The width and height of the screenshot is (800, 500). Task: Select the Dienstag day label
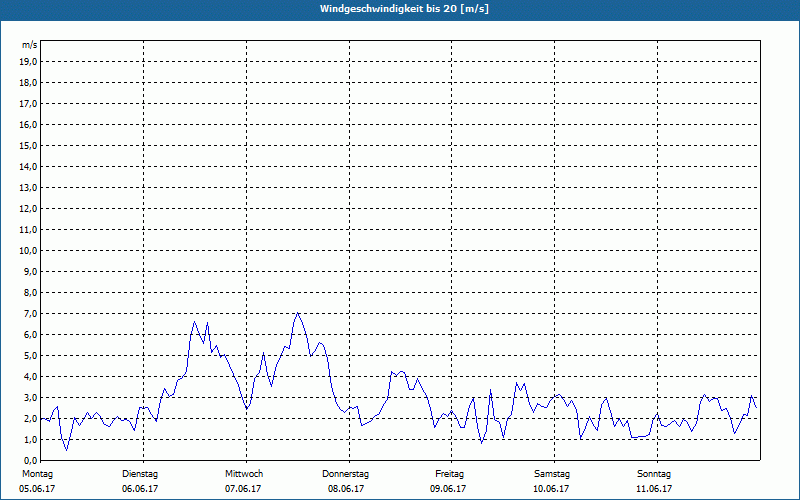tap(140, 473)
